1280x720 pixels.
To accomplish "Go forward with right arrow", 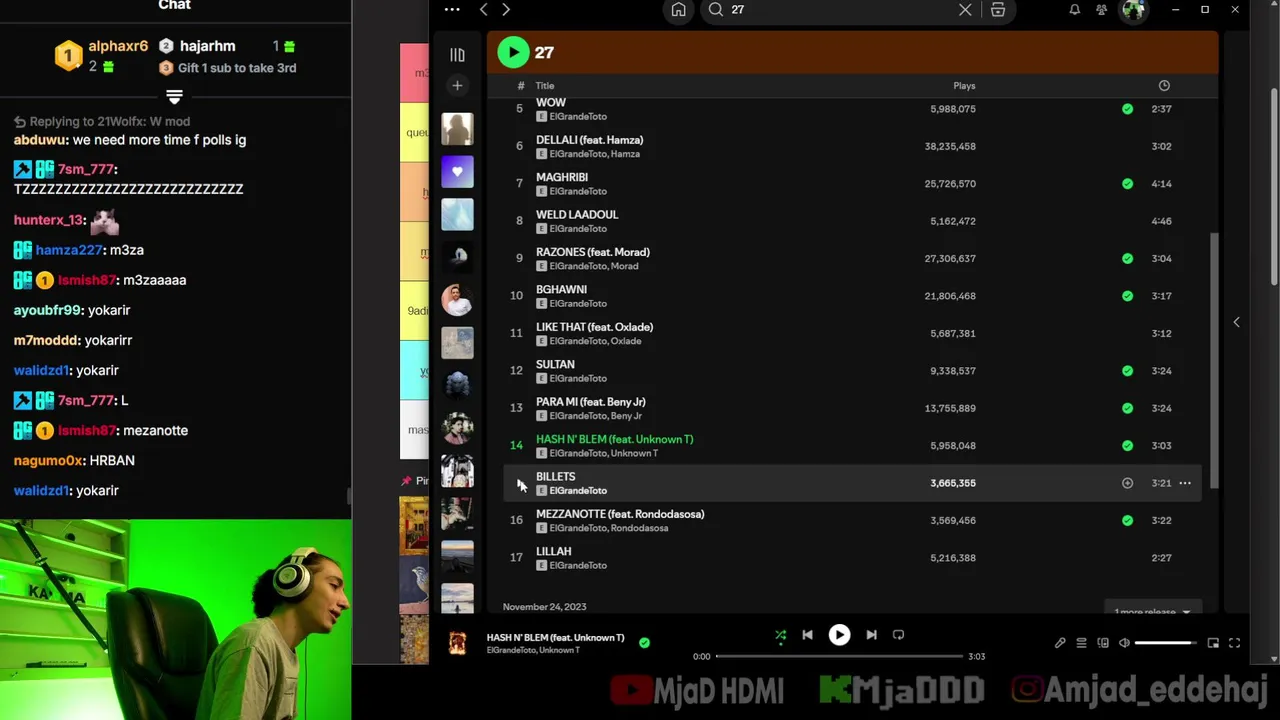I will [506, 10].
